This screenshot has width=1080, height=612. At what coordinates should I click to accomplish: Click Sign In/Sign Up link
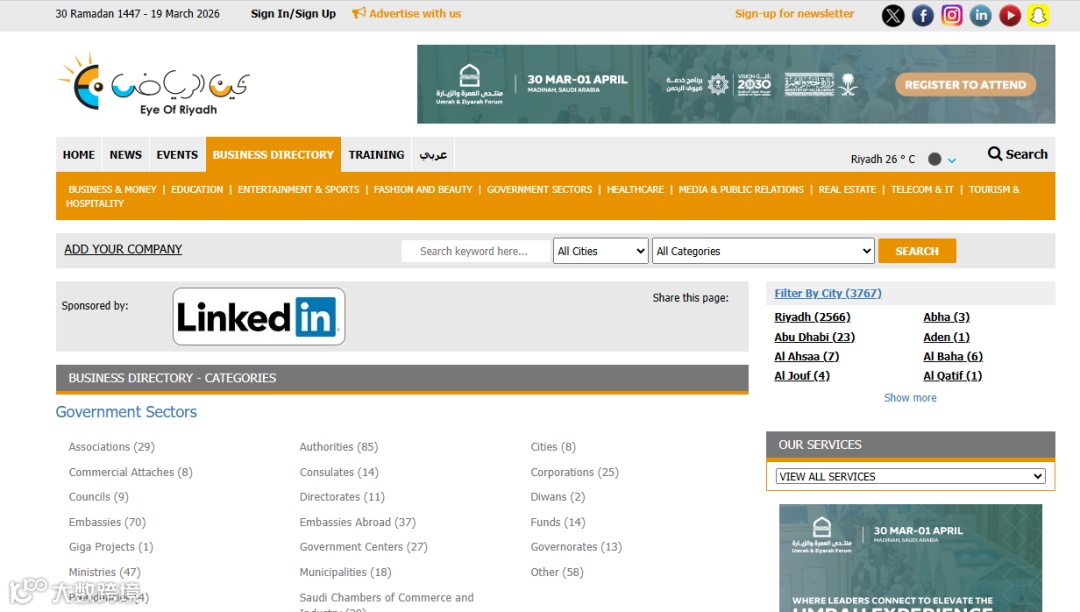click(x=293, y=14)
